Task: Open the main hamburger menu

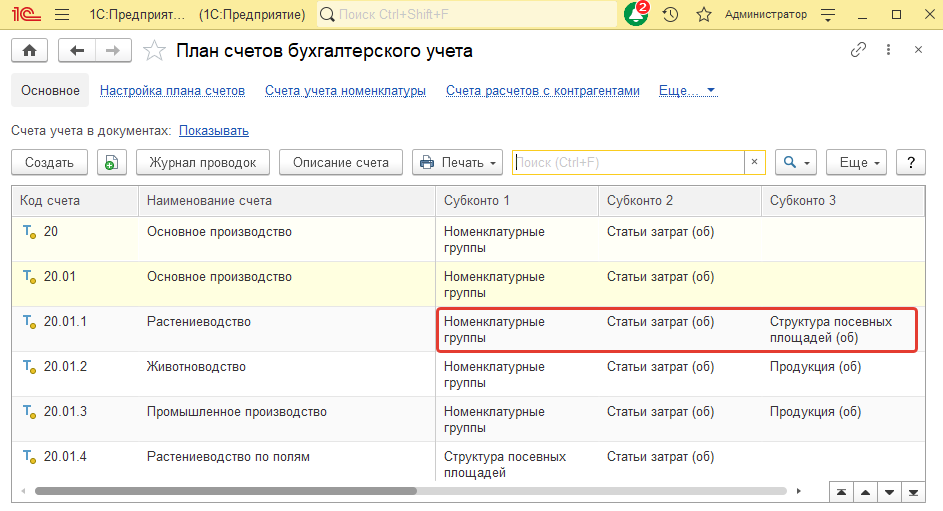Action: (x=62, y=15)
